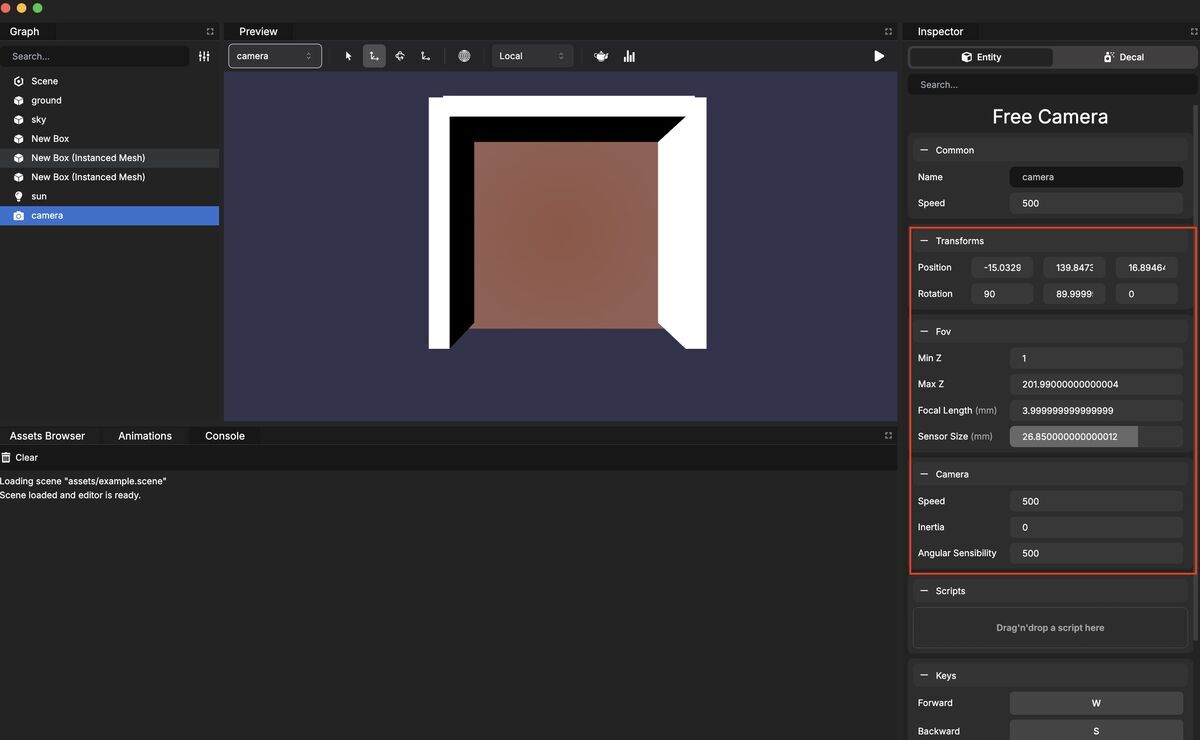This screenshot has height=740, width=1200.
Task: Toggle the wireframe globe icon
Action: (464, 56)
